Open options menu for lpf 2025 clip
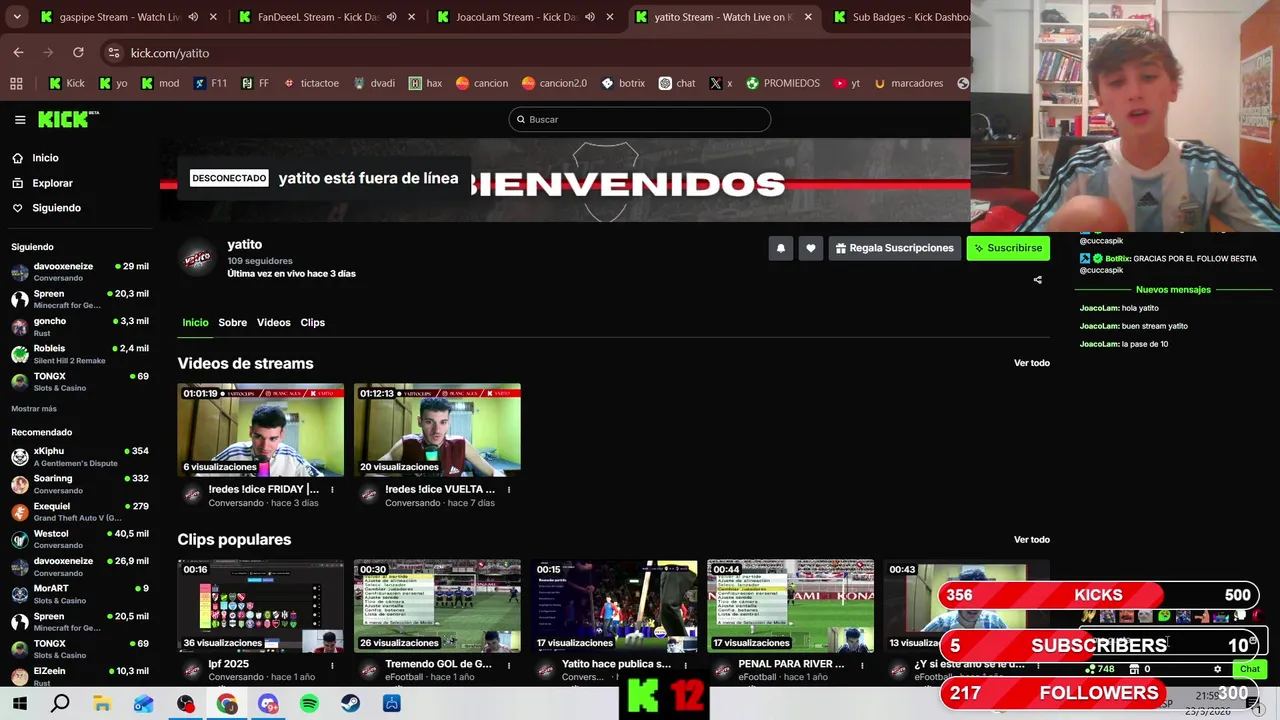 pyautogui.click(x=332, y=665)
